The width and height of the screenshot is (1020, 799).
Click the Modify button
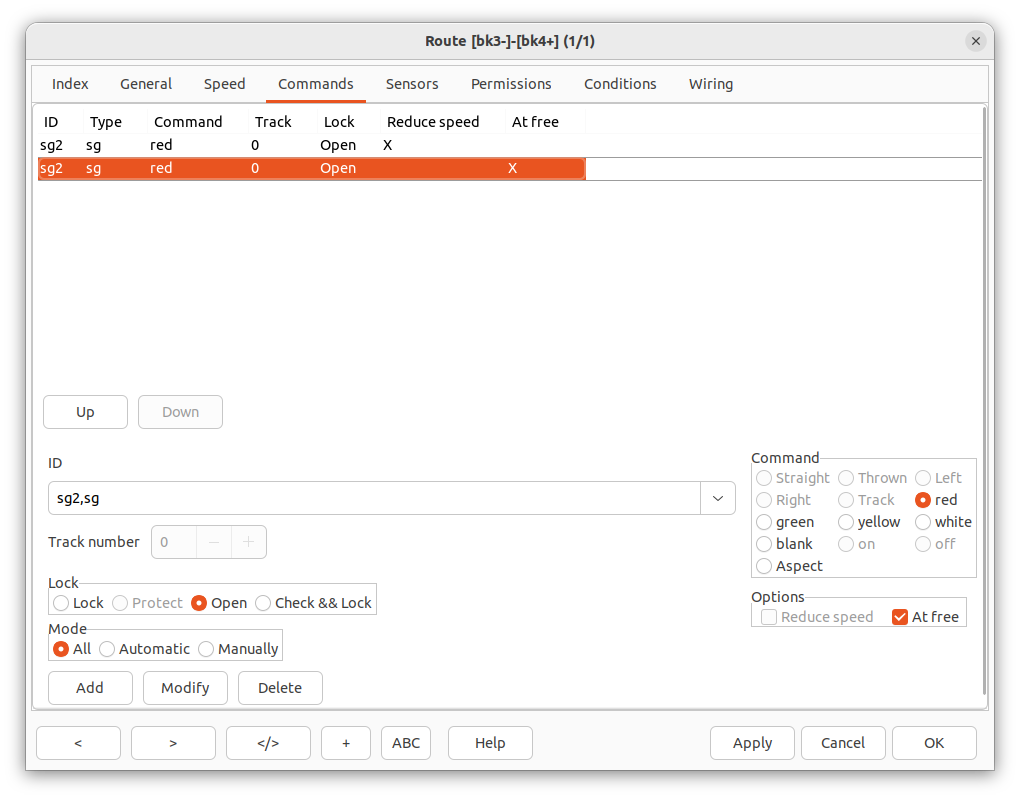point(185,688)
